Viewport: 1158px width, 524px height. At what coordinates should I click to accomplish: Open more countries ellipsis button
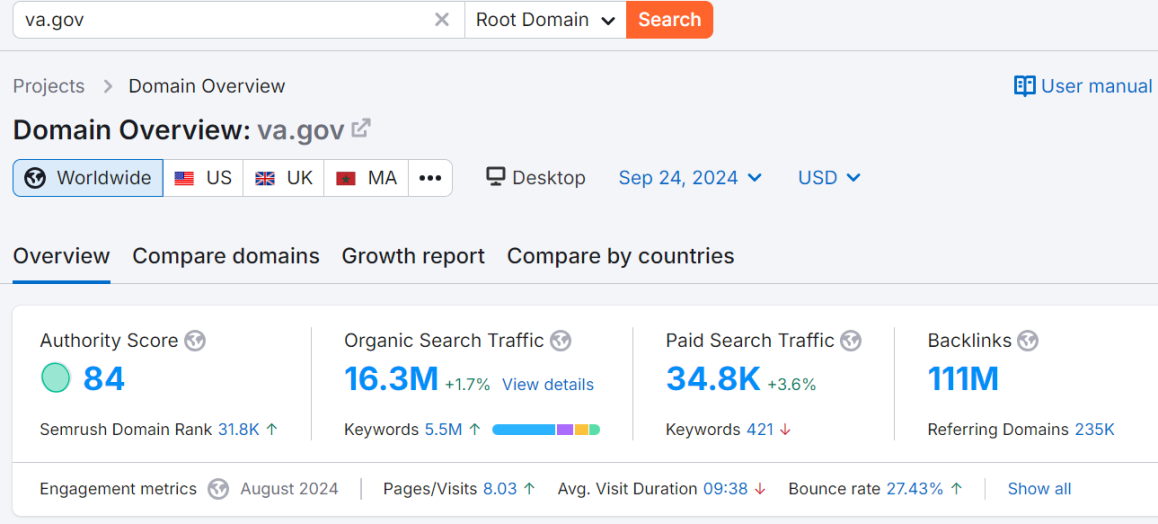pos(430,178)
